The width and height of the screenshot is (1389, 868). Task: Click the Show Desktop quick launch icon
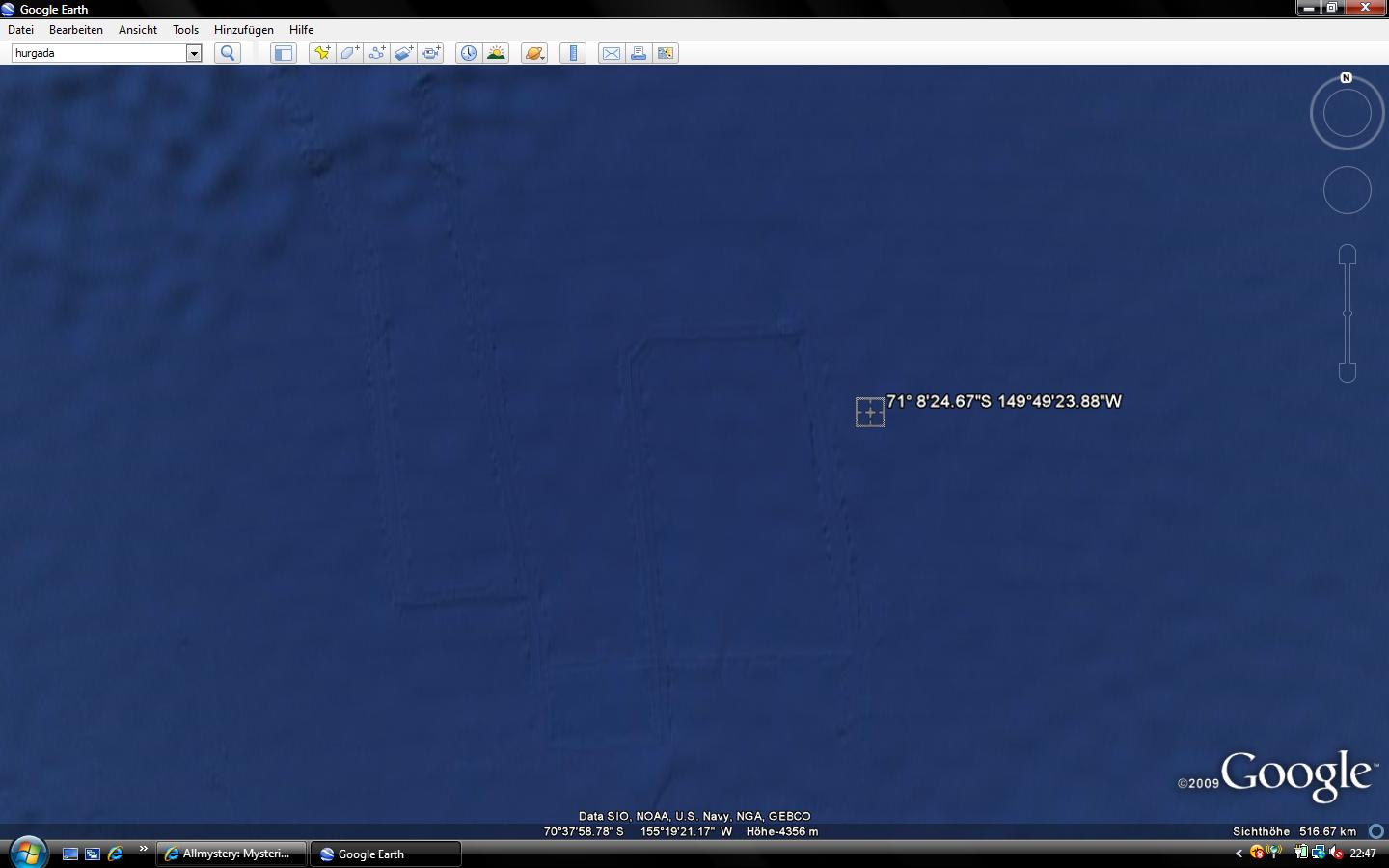[x=70, y=854]
